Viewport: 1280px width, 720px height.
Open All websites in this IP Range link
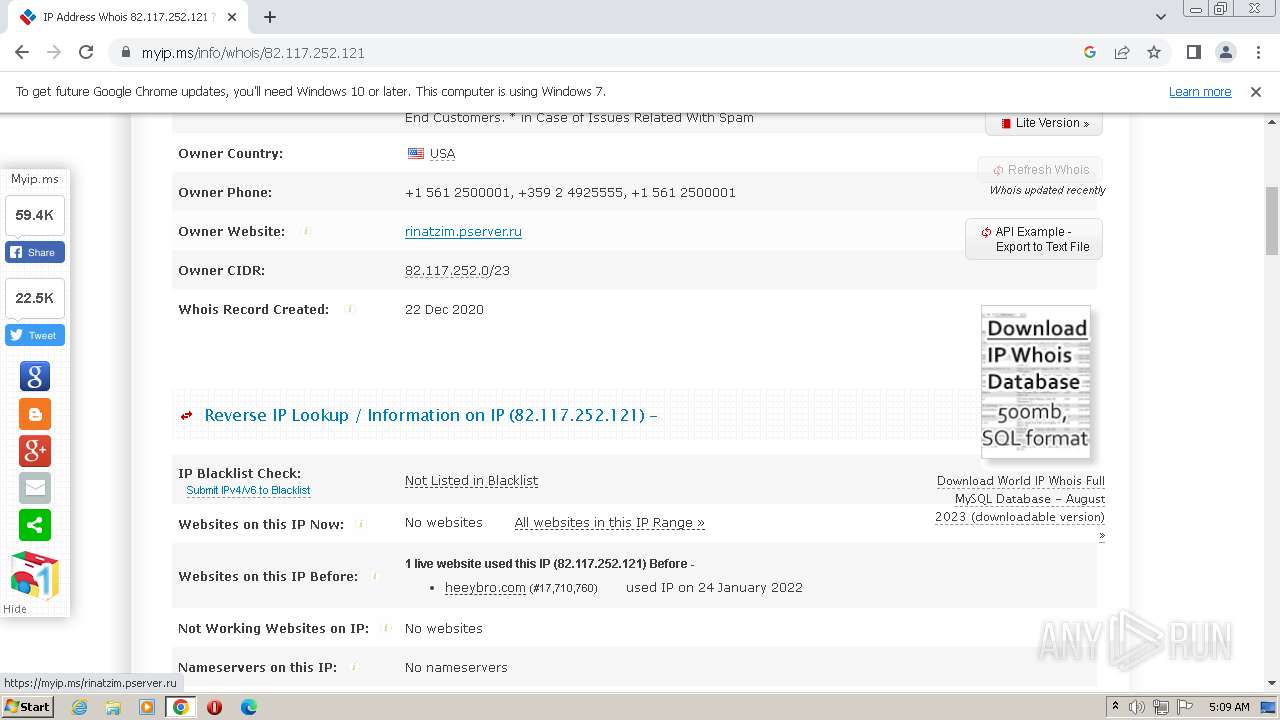(609, 522)
